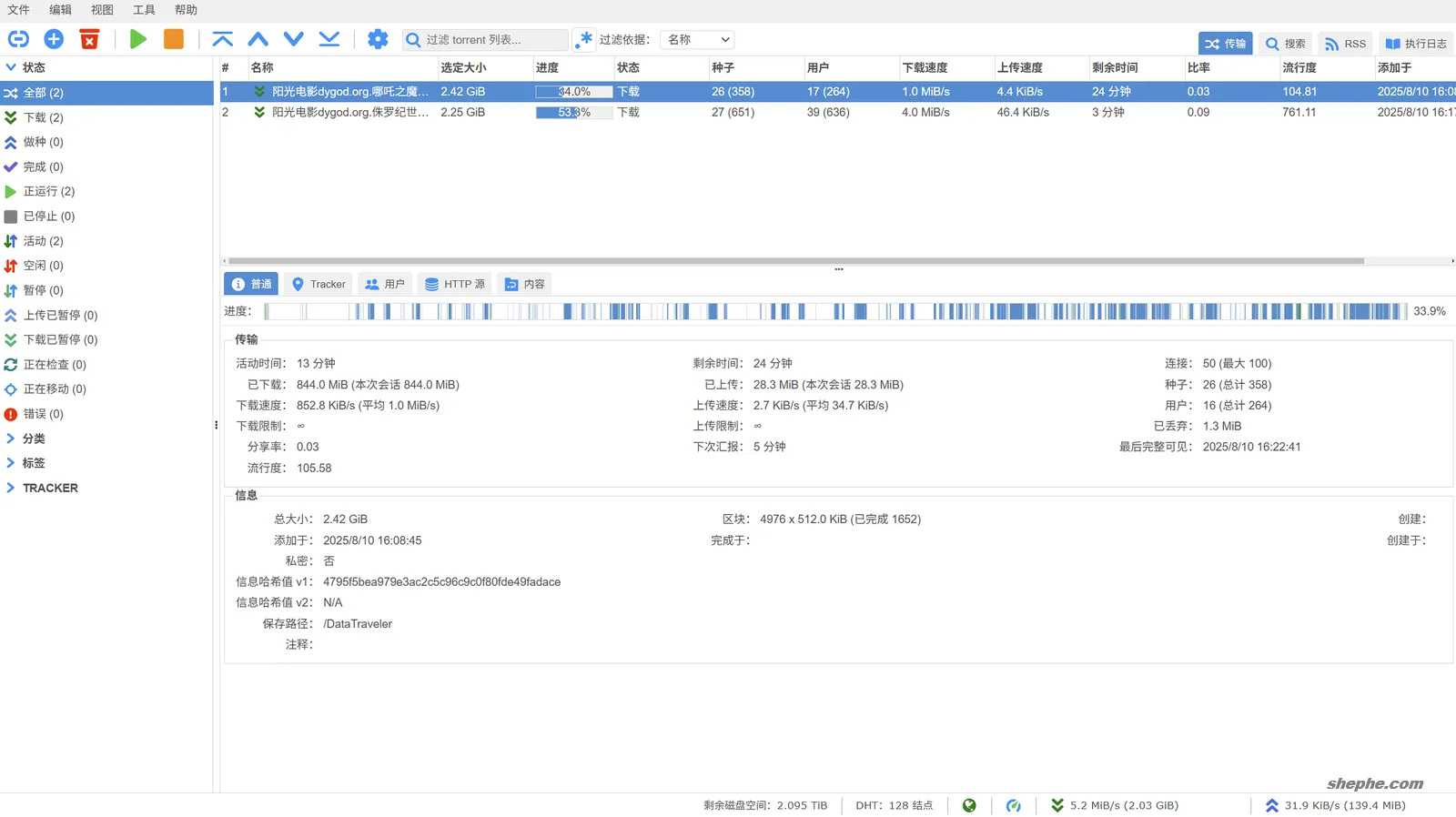Select the 下载 (2) filter
1456x817 pixels.
[x=106, y=117]
